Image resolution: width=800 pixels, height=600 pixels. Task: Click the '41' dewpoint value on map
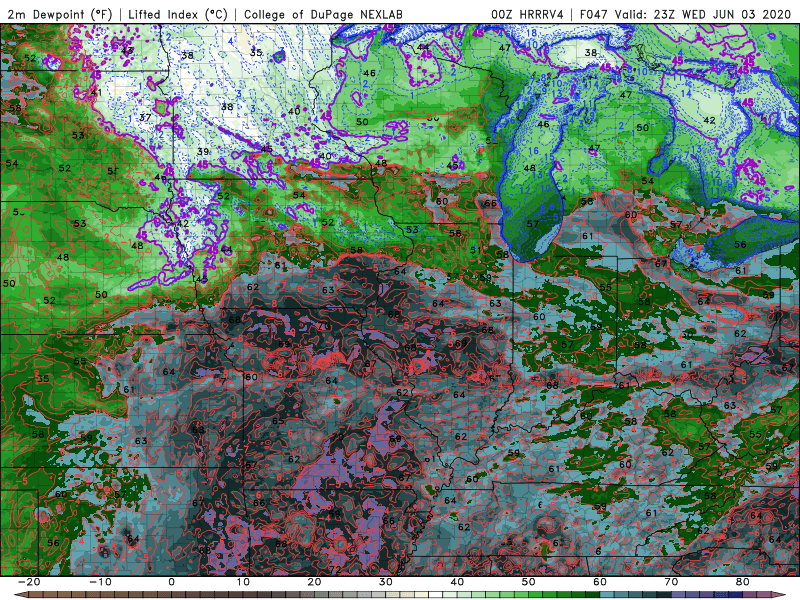pos(96,92)
